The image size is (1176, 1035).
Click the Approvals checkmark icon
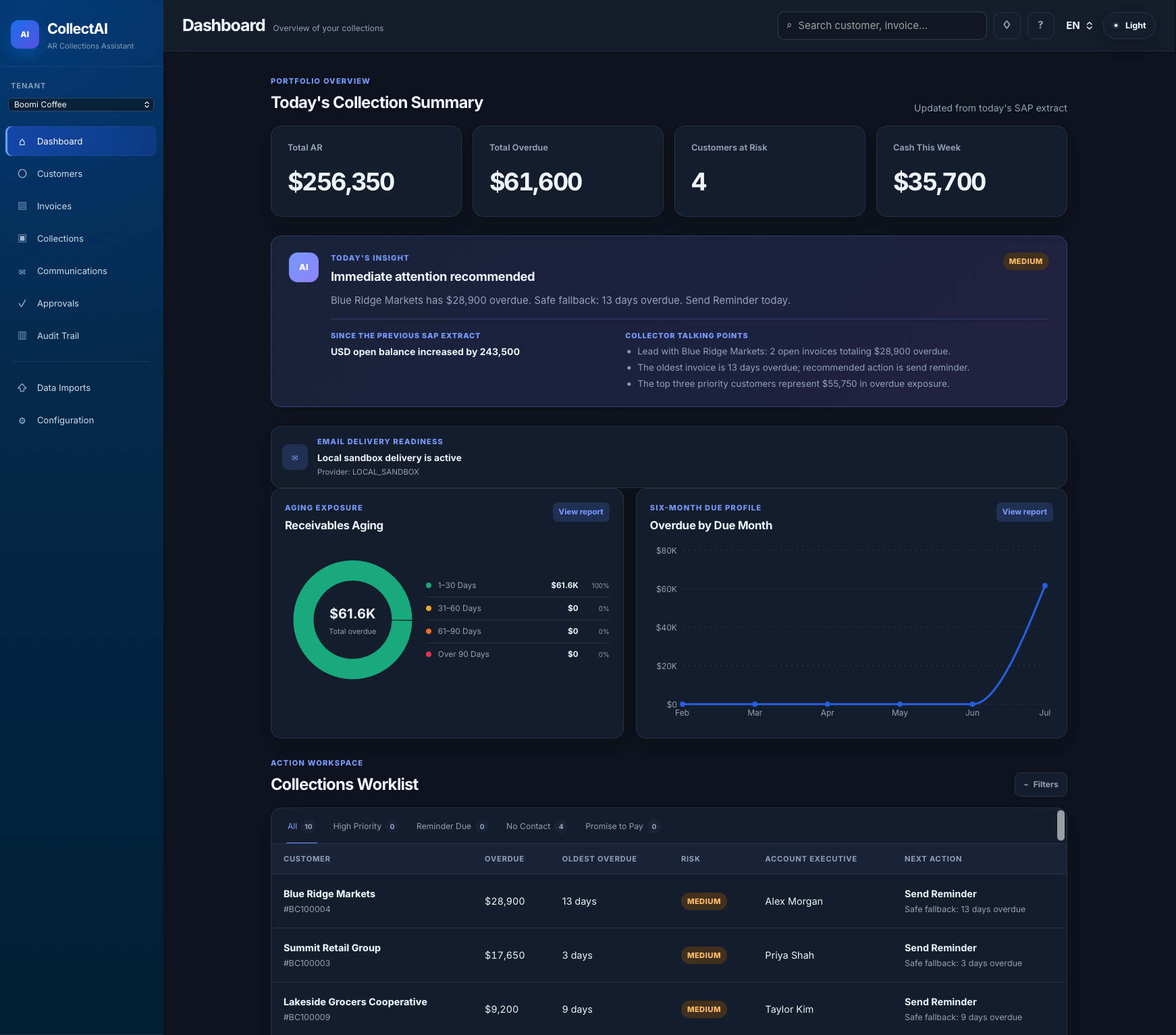(22, 303)
